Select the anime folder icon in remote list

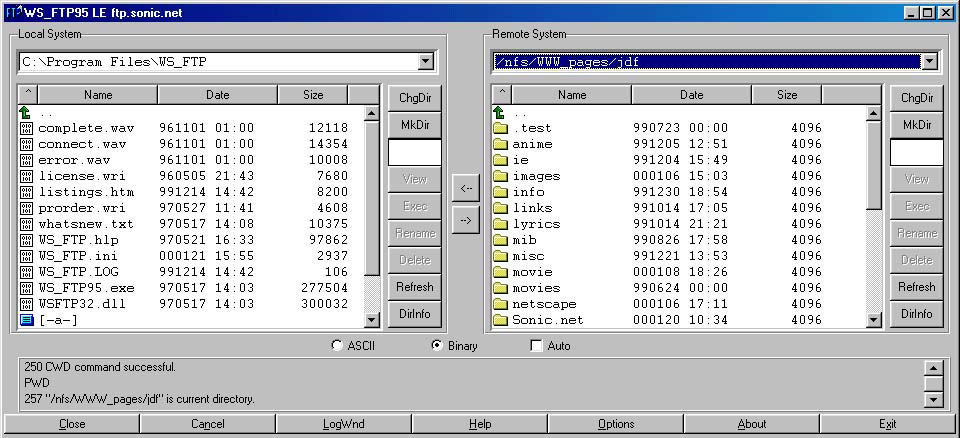[501, 144]
